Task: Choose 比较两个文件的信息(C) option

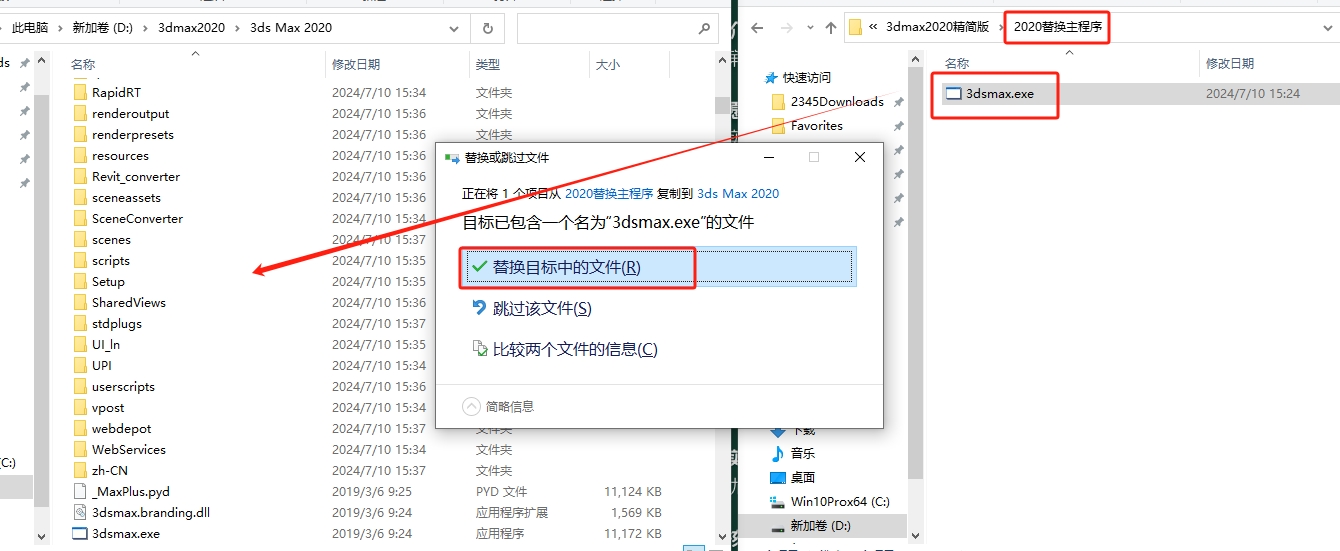Action: pyautogui.click(x=564, y=349)
